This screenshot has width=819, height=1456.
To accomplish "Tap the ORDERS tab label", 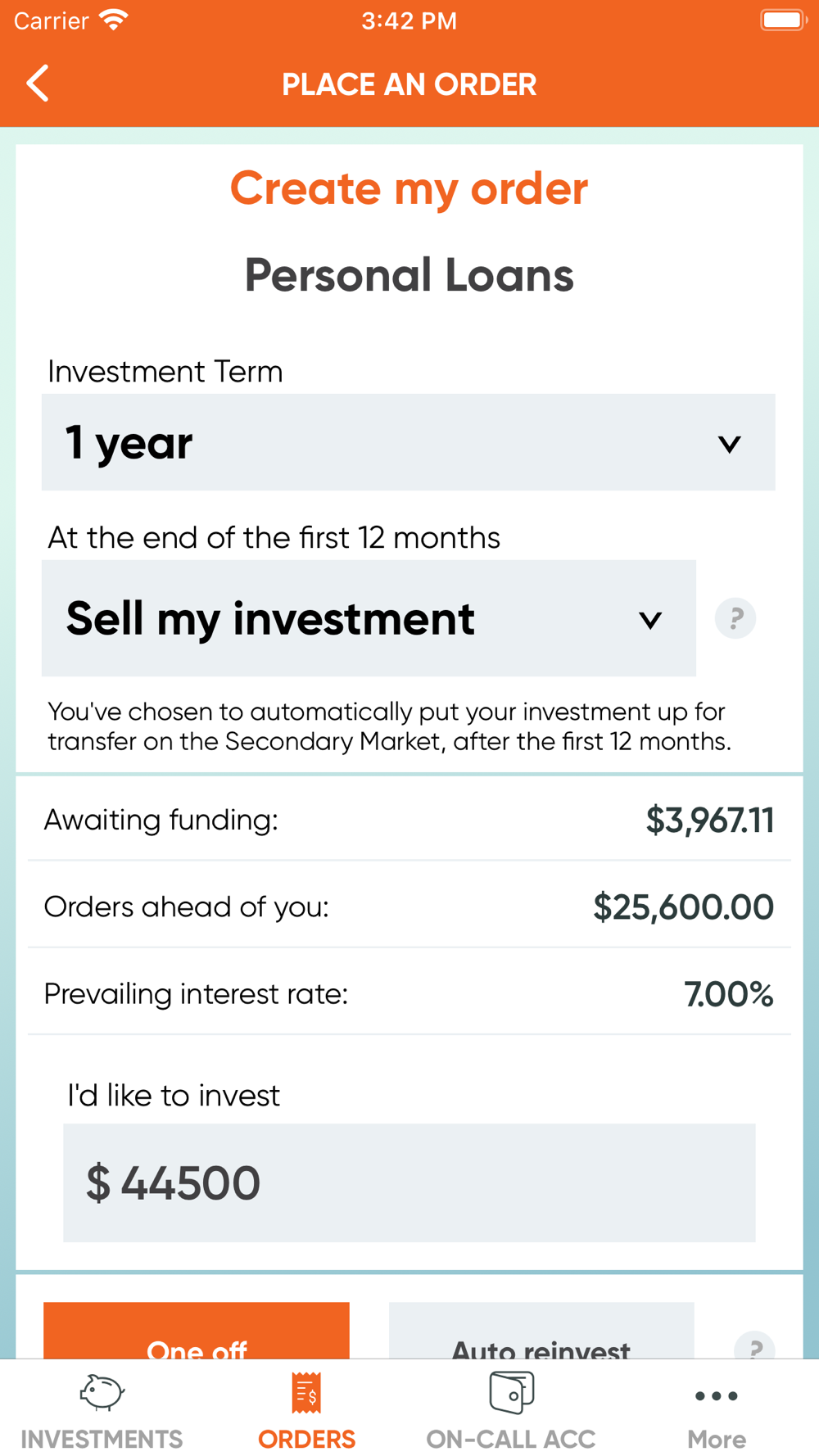I will pyautogui.click(x=306, y=1439).
